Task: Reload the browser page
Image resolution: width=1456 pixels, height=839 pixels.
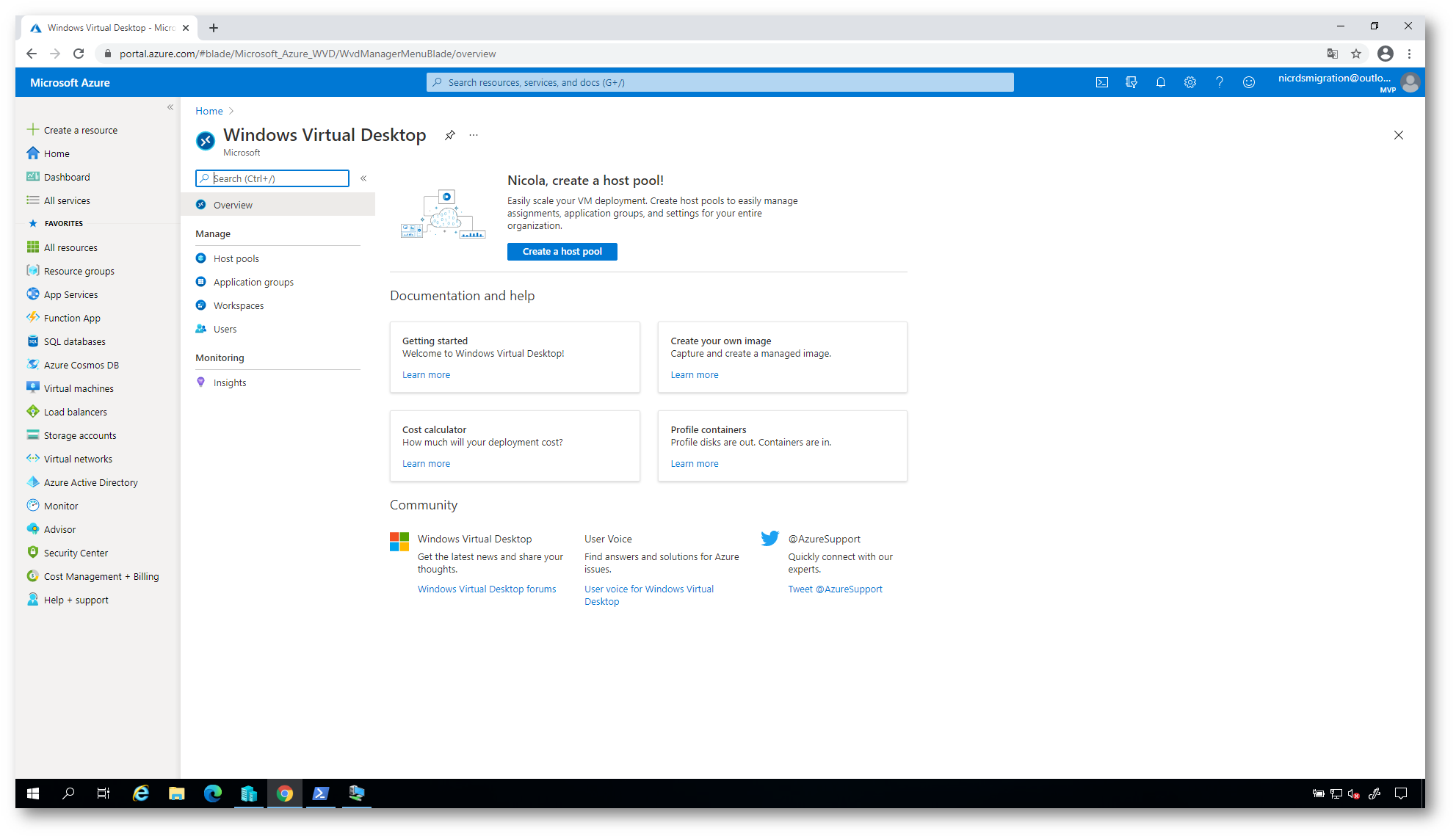Action: coord(79,54)
